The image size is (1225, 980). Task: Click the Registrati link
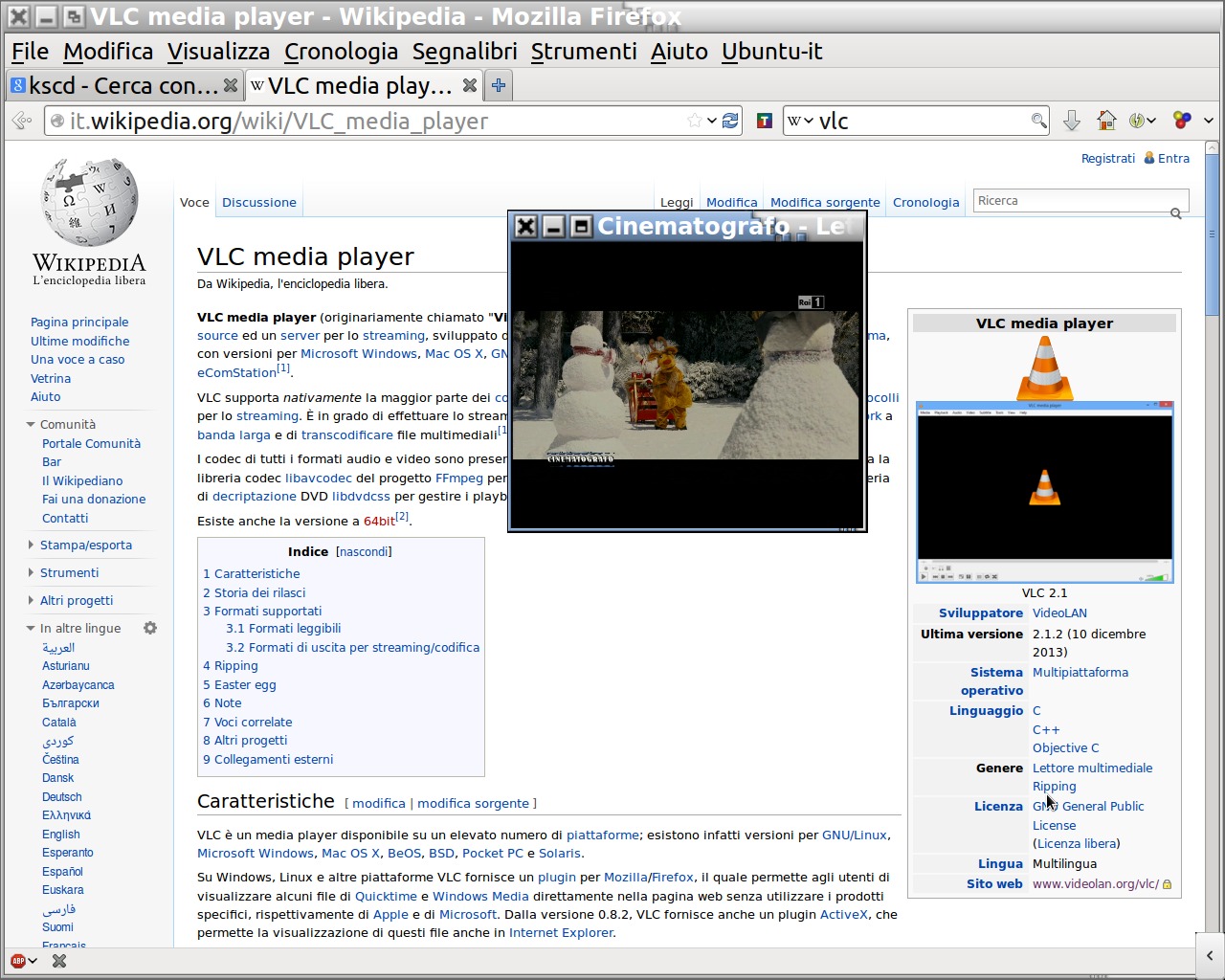pos(1108,159)
